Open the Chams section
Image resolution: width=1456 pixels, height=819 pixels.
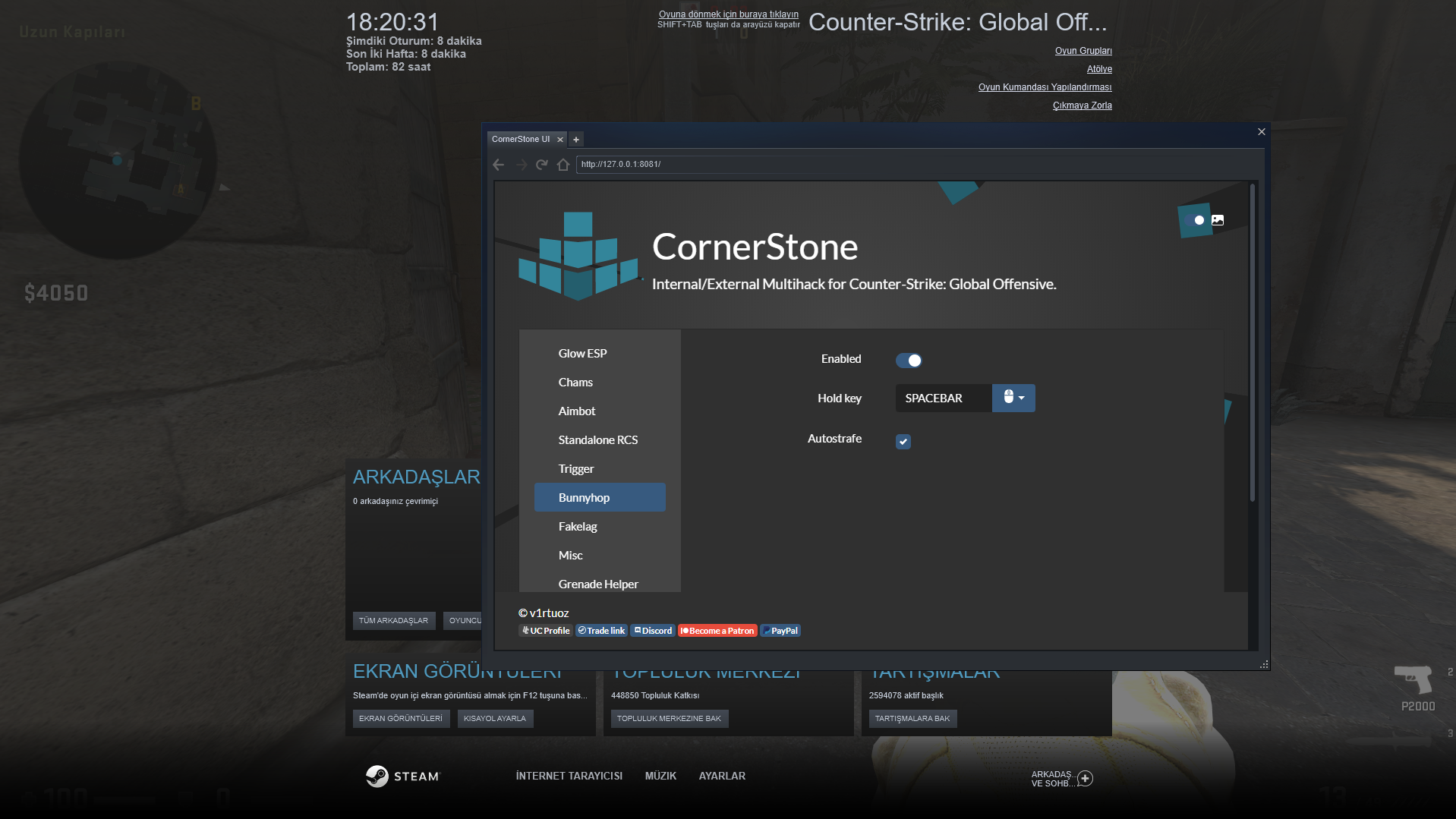600,383
